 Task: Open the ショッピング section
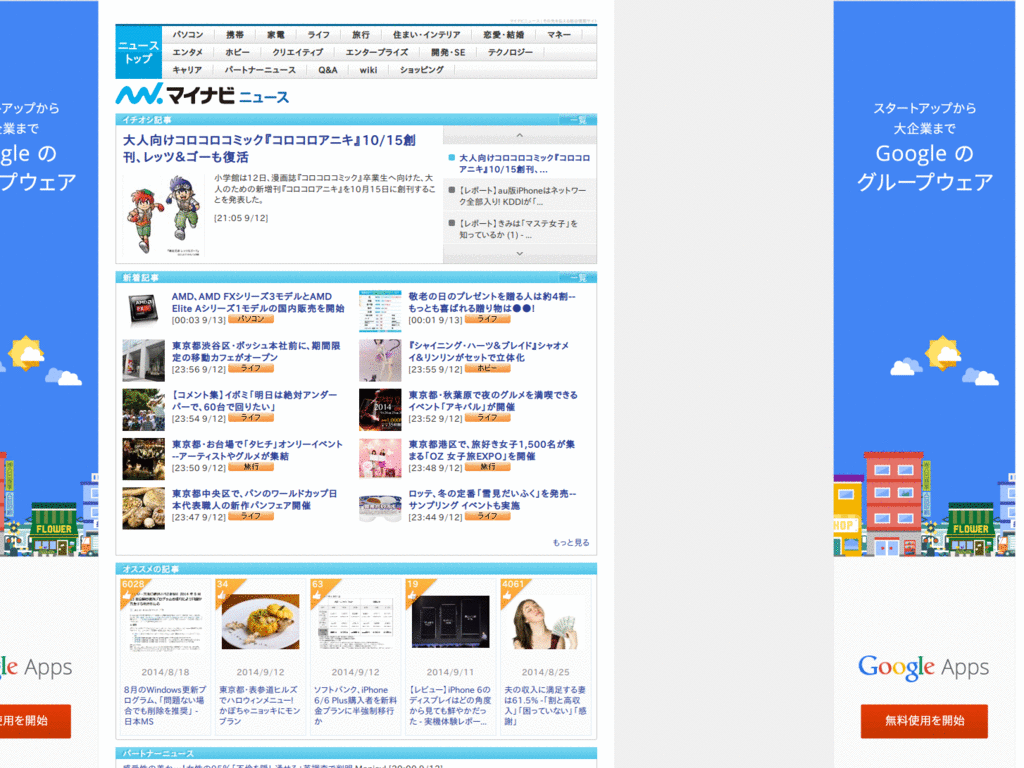(x=422, y=70)
